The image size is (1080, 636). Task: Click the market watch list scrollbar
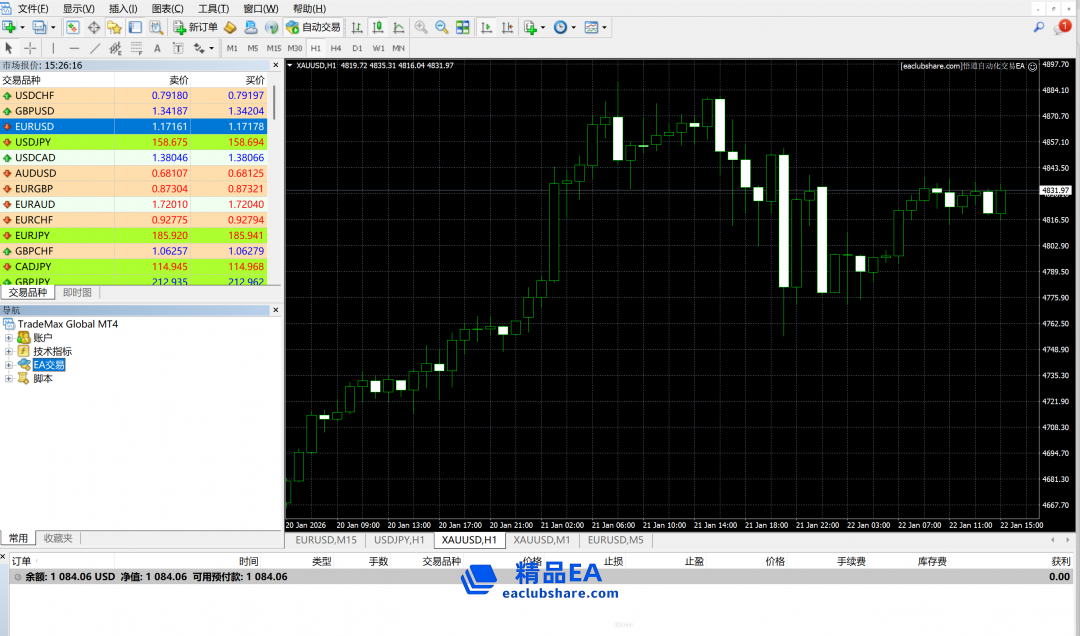(275, 110)
